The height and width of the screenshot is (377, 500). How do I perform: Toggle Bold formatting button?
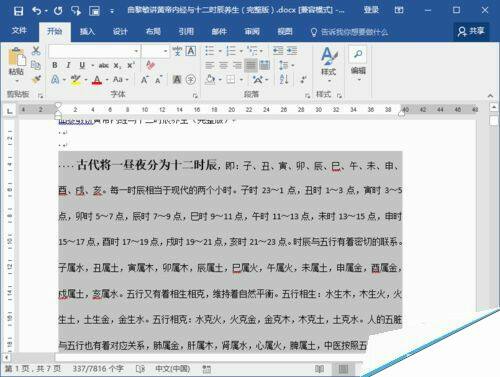55,65
